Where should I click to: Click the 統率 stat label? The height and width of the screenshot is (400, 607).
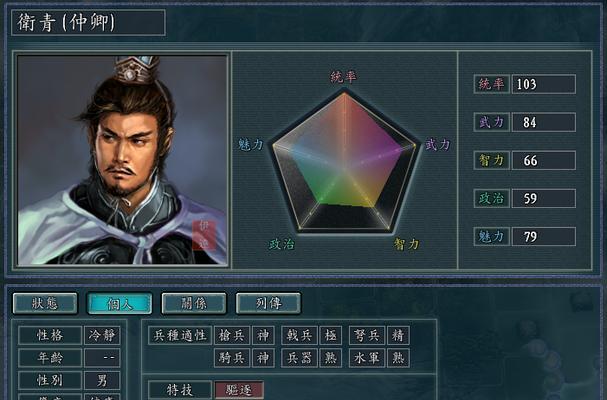click(492, 84)
